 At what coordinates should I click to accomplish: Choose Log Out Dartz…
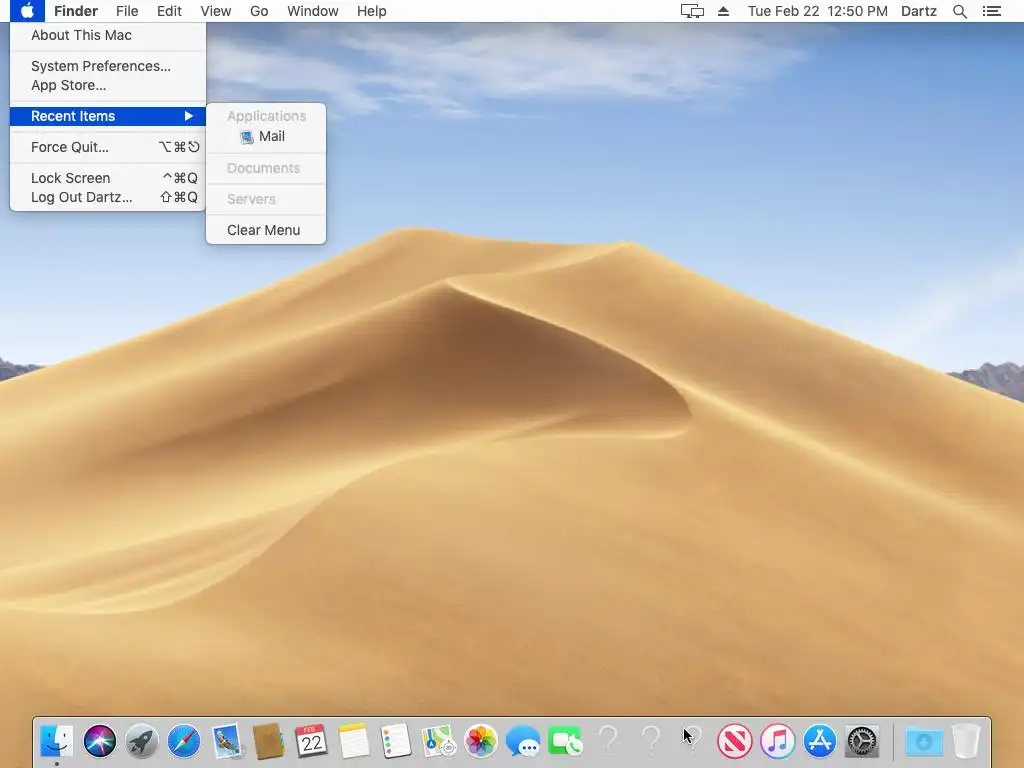click(x=108, y=197)
